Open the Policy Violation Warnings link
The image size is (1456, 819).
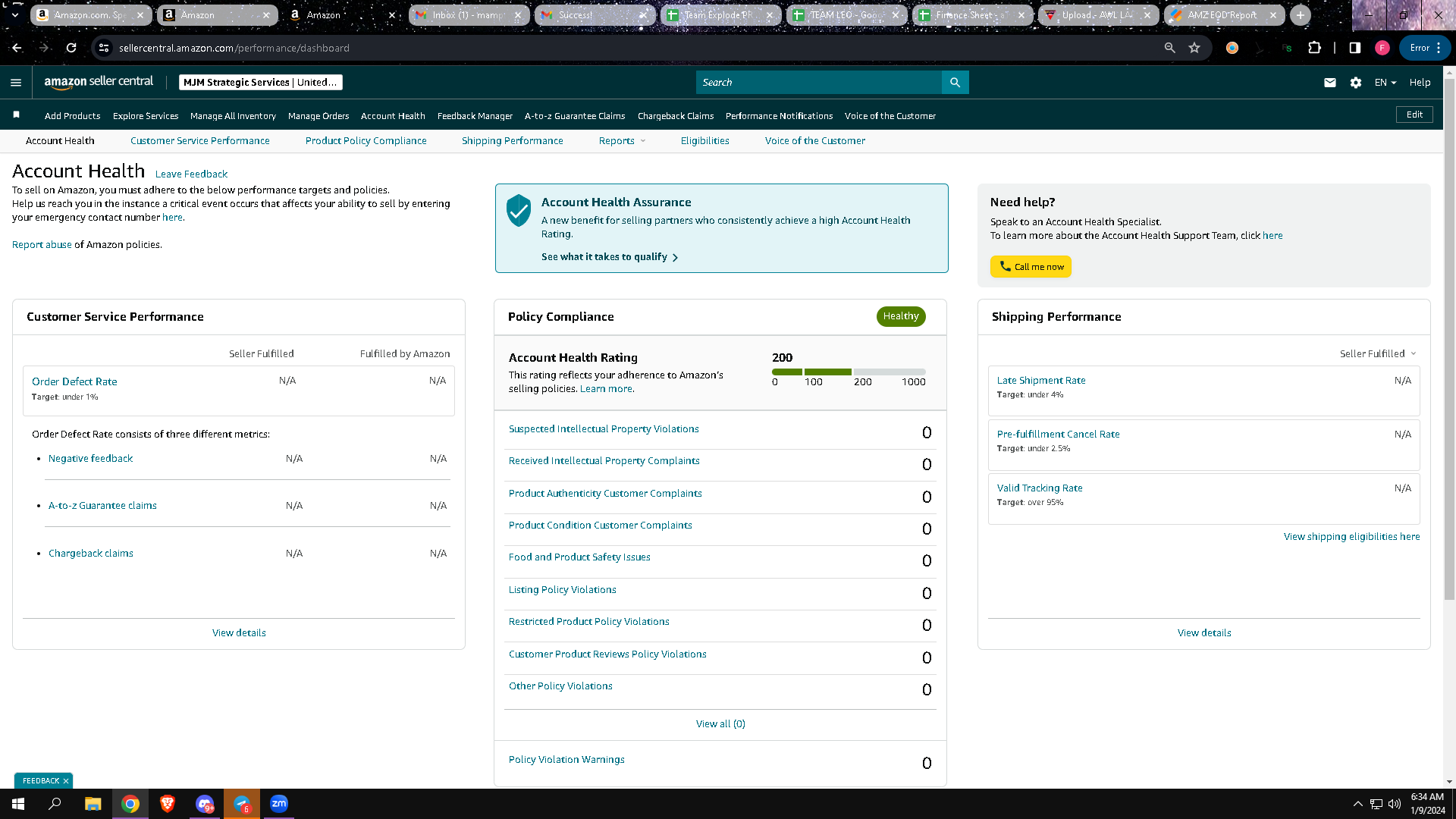tap(566, 760)
